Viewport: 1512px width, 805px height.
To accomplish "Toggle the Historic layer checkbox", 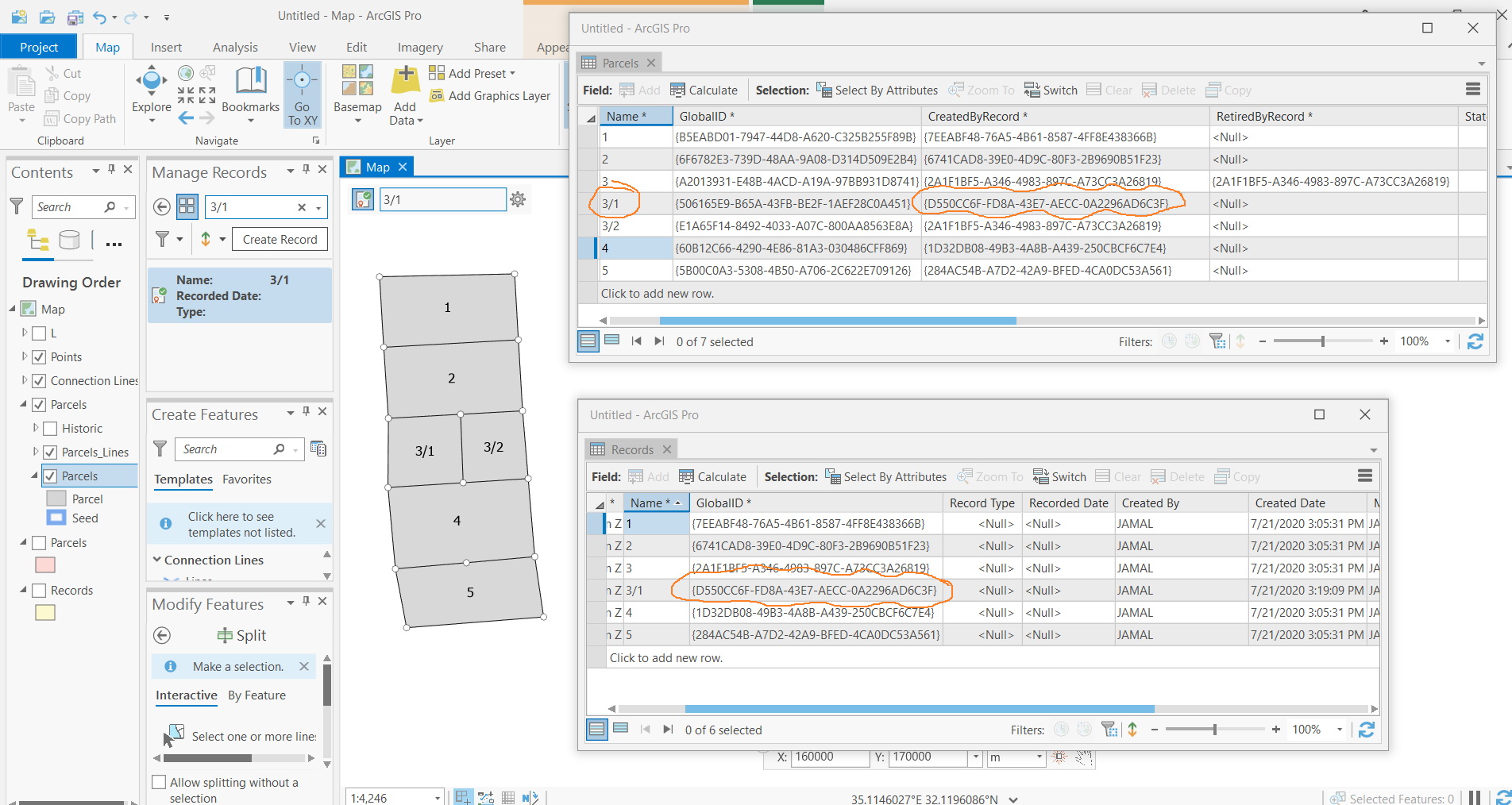I will [x=50, y=429].
